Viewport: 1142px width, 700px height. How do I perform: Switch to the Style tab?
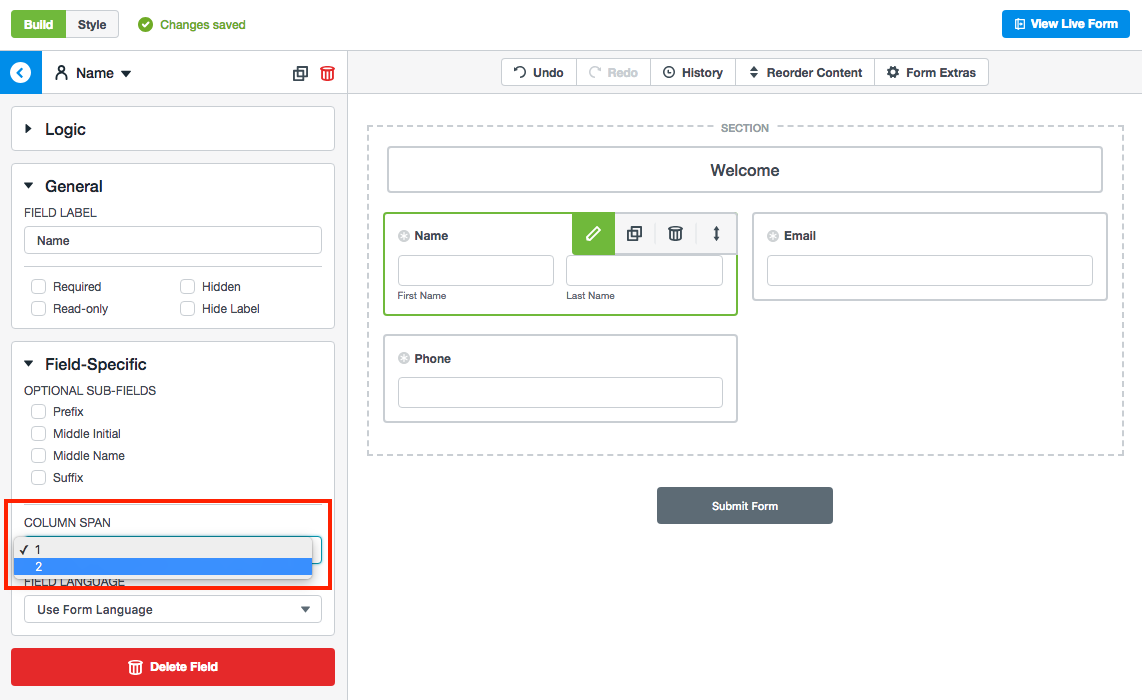(91, 23)
